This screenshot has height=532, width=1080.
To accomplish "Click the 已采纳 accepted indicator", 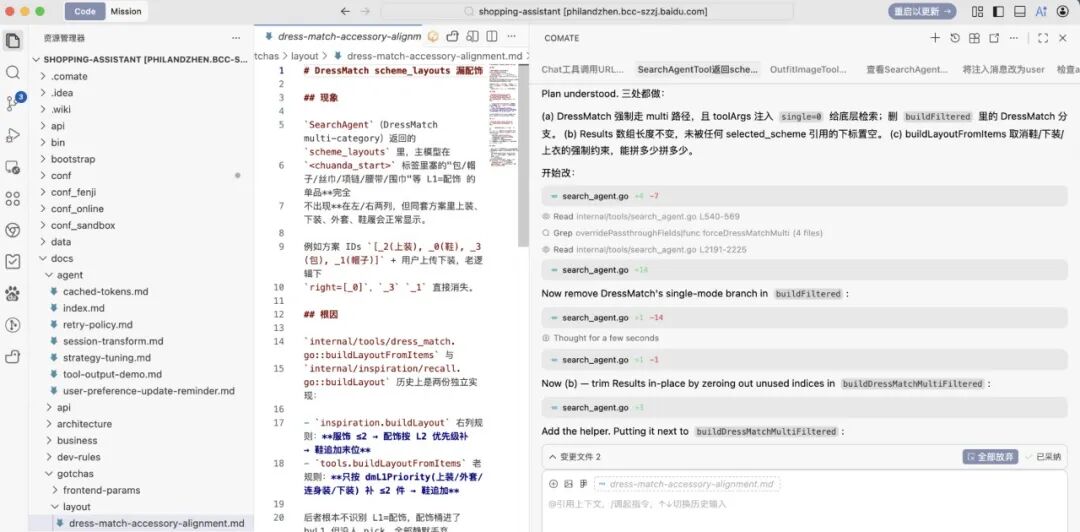I will pyautogui.click(x=1043, y=456).
